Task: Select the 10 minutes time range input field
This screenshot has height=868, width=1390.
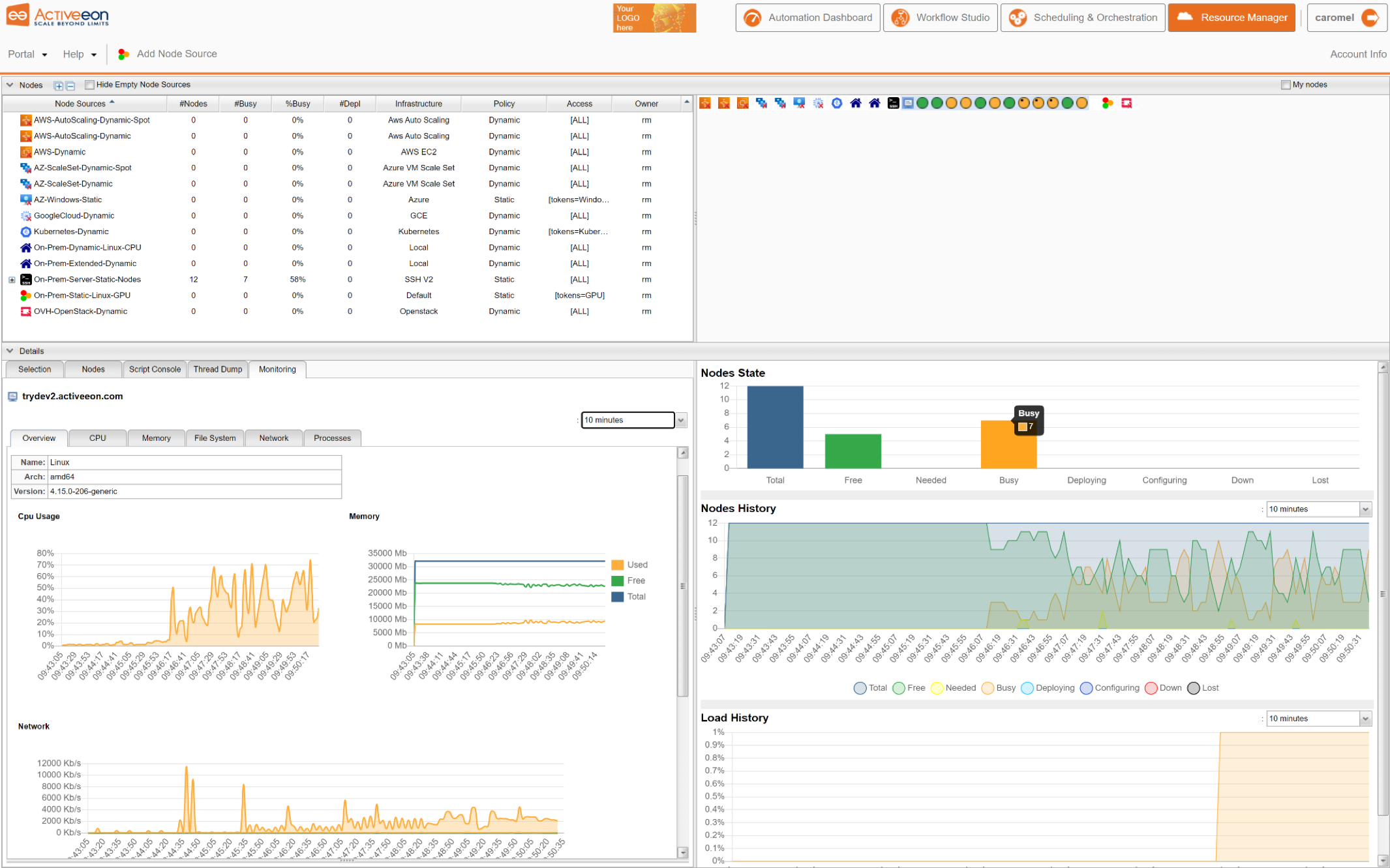Action: tap(627, 420)
